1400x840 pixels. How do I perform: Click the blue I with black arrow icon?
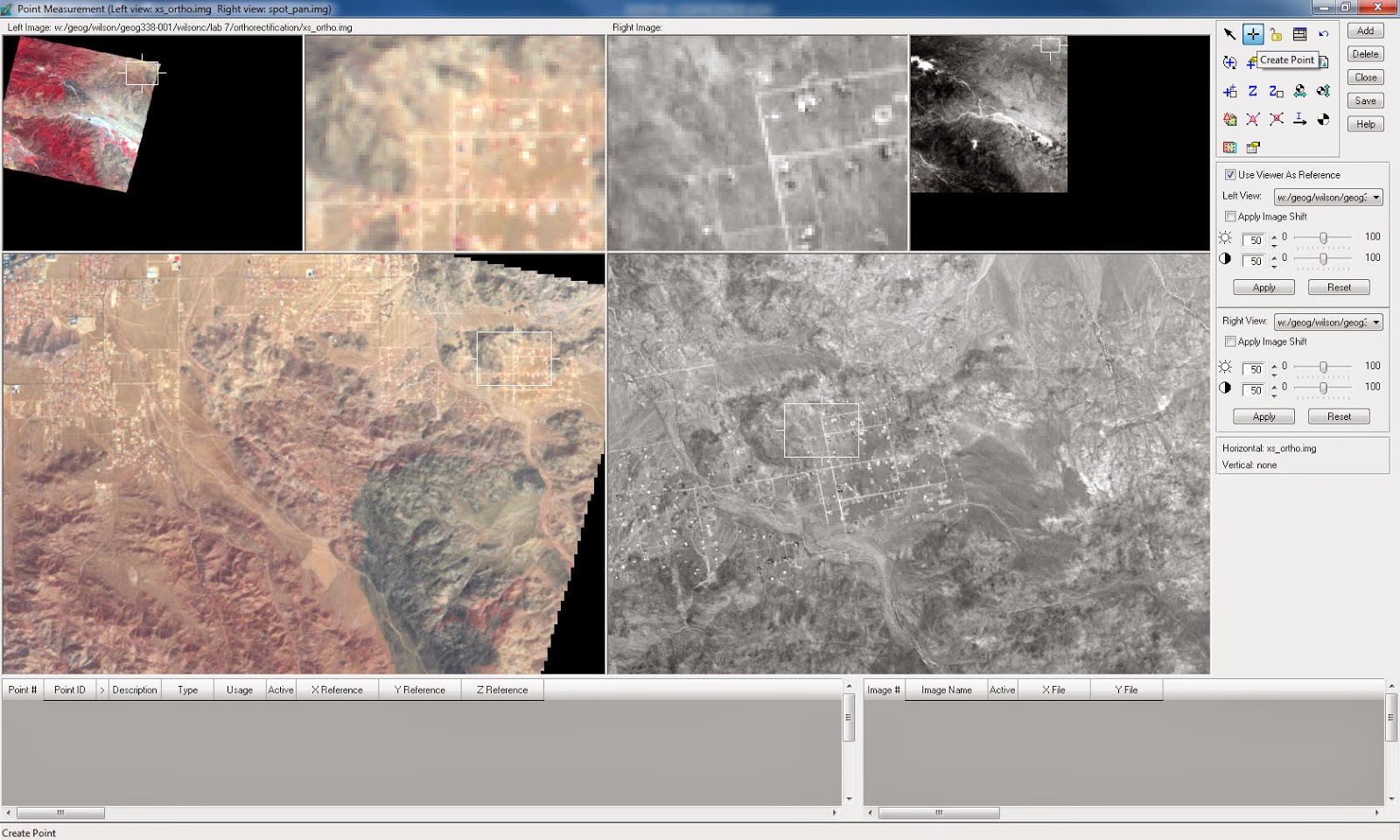[x=1299, y=119]
